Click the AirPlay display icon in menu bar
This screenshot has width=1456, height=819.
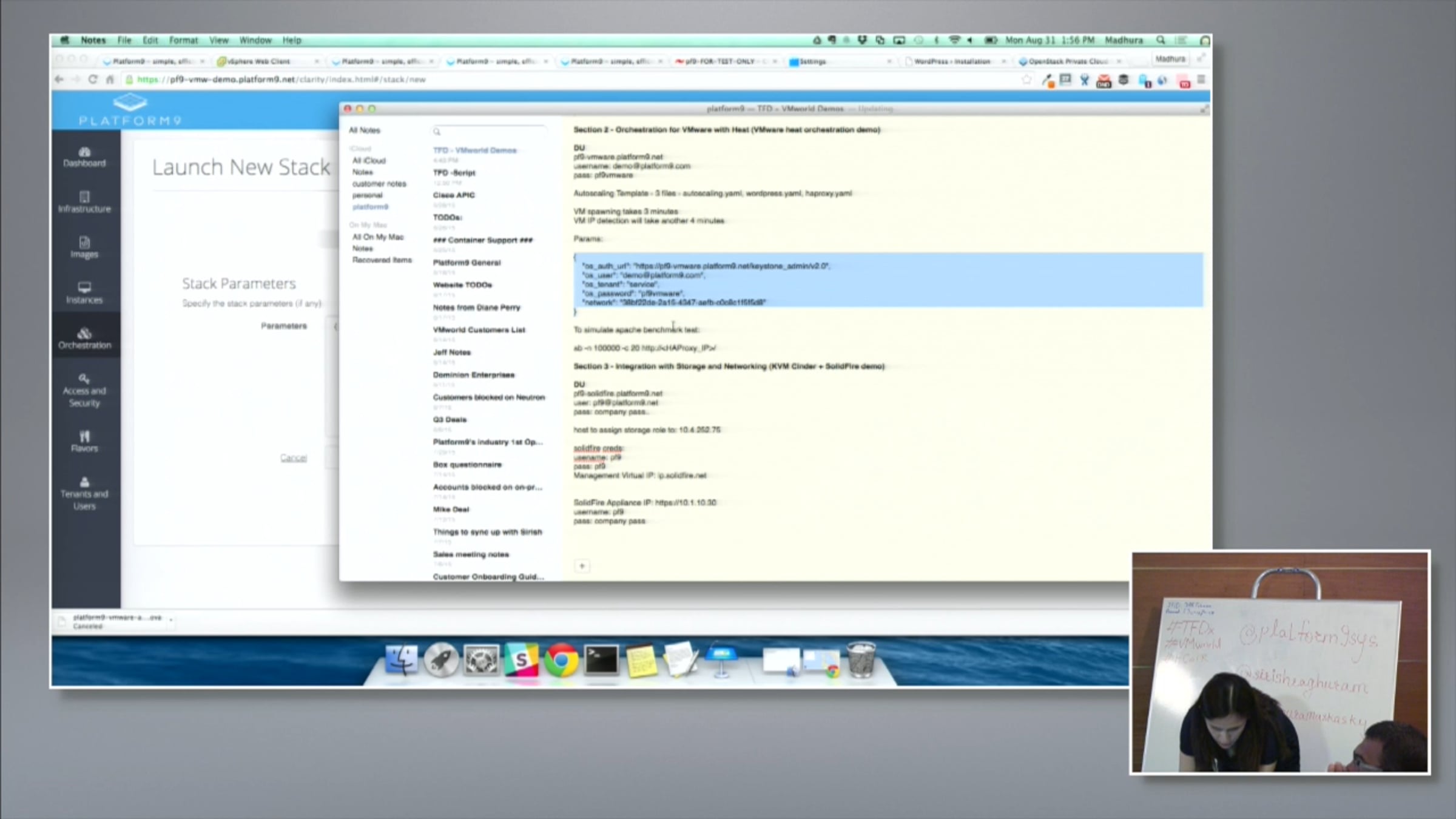pos(899,40)
